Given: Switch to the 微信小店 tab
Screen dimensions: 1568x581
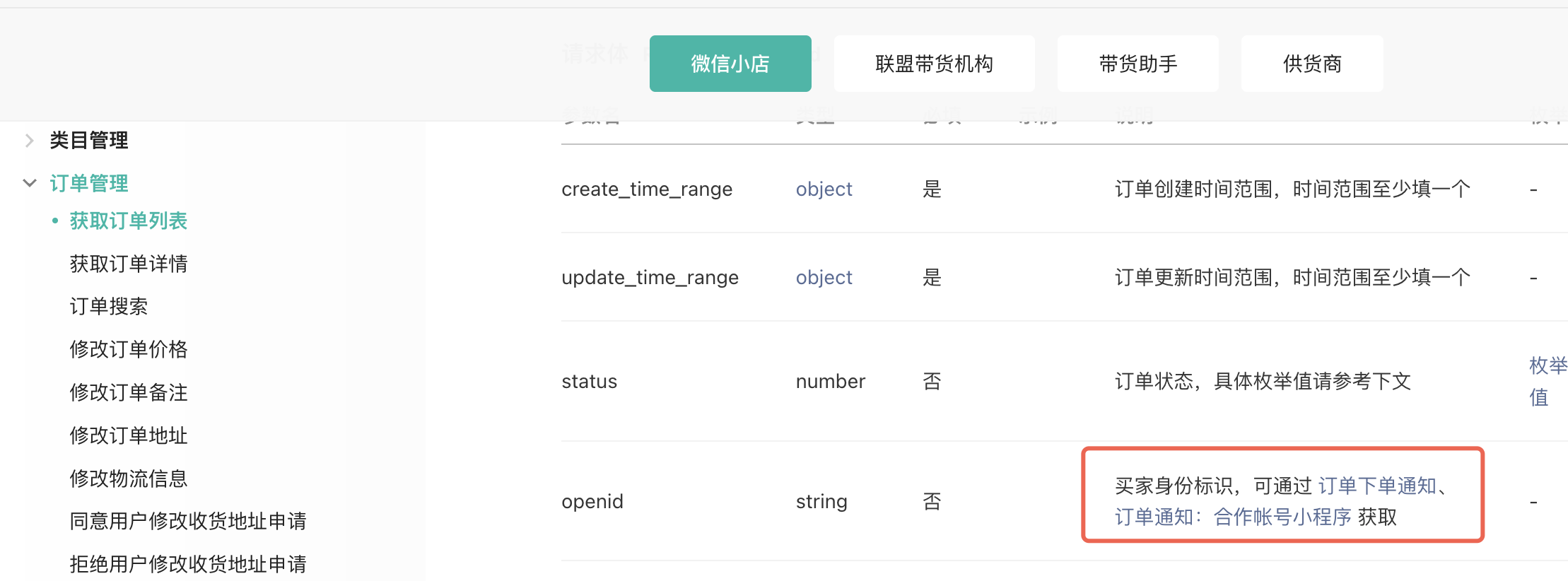Looking at the screenshot, I should coord(730,64).
